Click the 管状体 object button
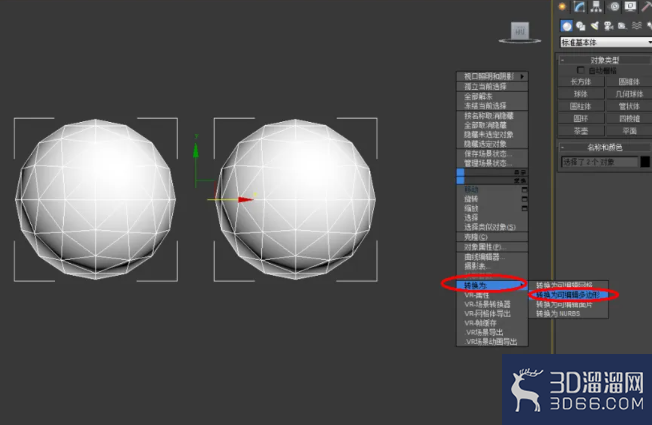 coord(629,106)
